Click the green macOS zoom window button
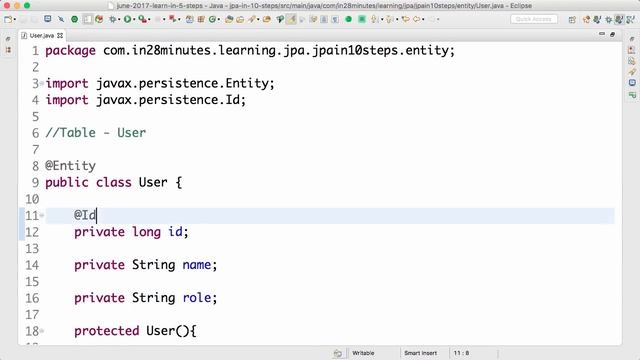640x360 pixels. tap(27, 6)
